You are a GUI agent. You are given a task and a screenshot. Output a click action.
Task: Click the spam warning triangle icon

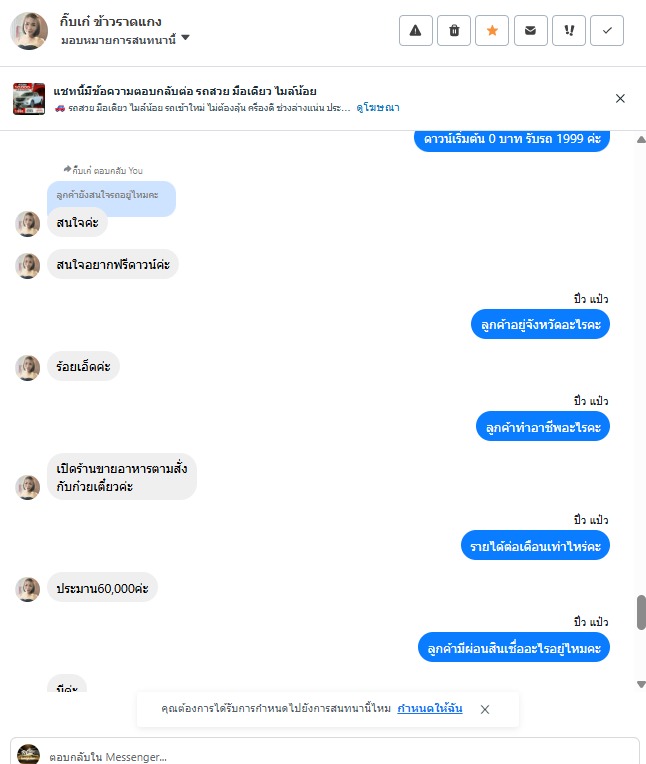pos(416,31)
